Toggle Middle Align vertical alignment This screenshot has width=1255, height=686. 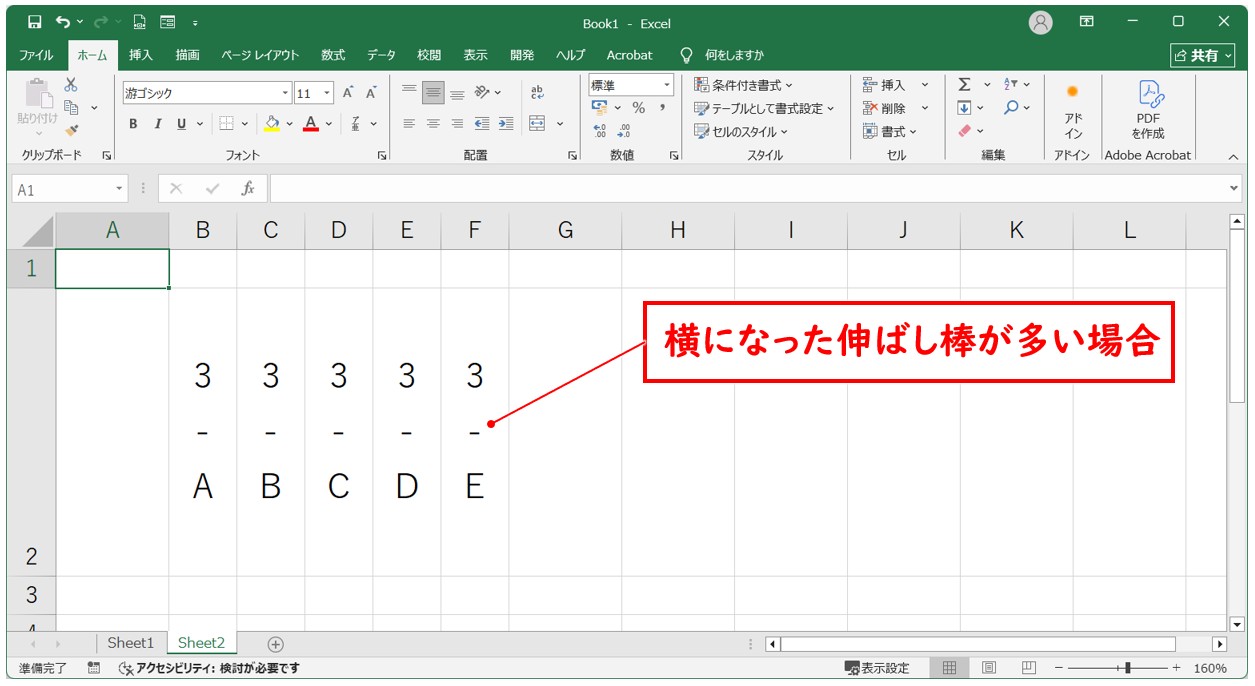click(433, 93)
